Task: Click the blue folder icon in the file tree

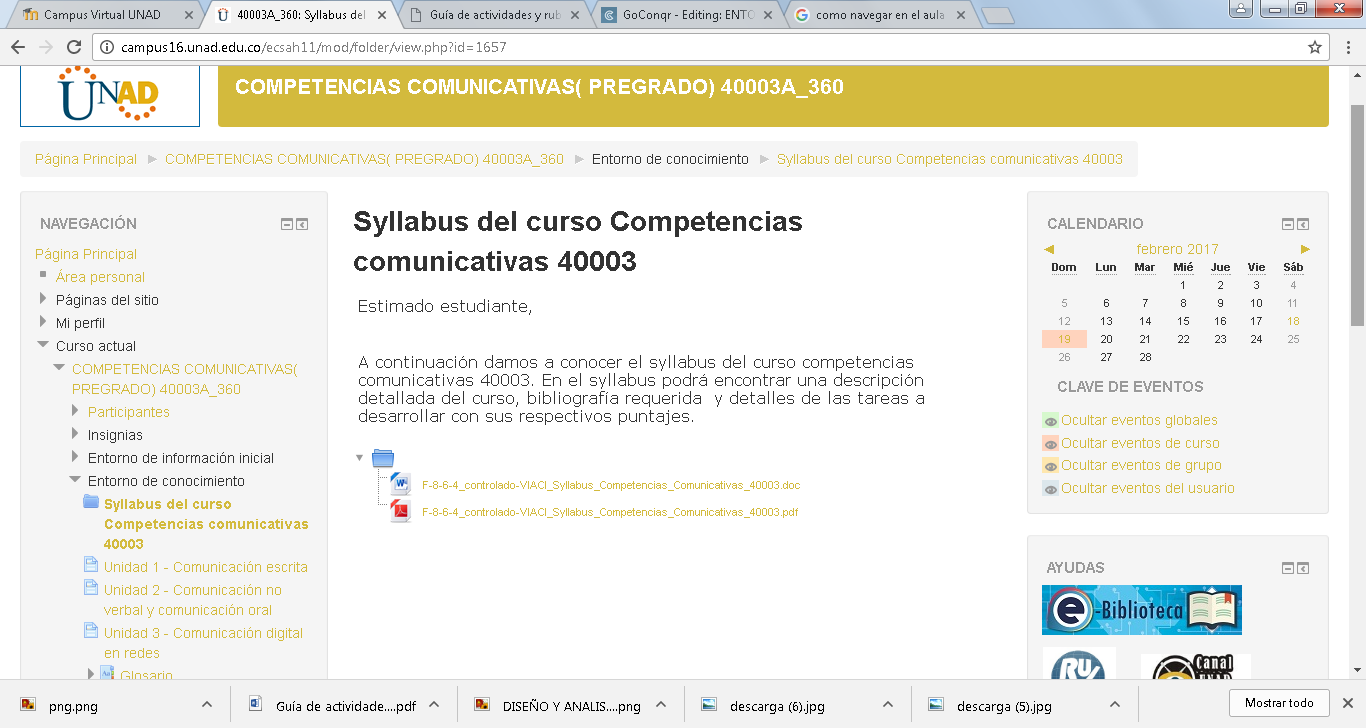Action: coord(382,459)
